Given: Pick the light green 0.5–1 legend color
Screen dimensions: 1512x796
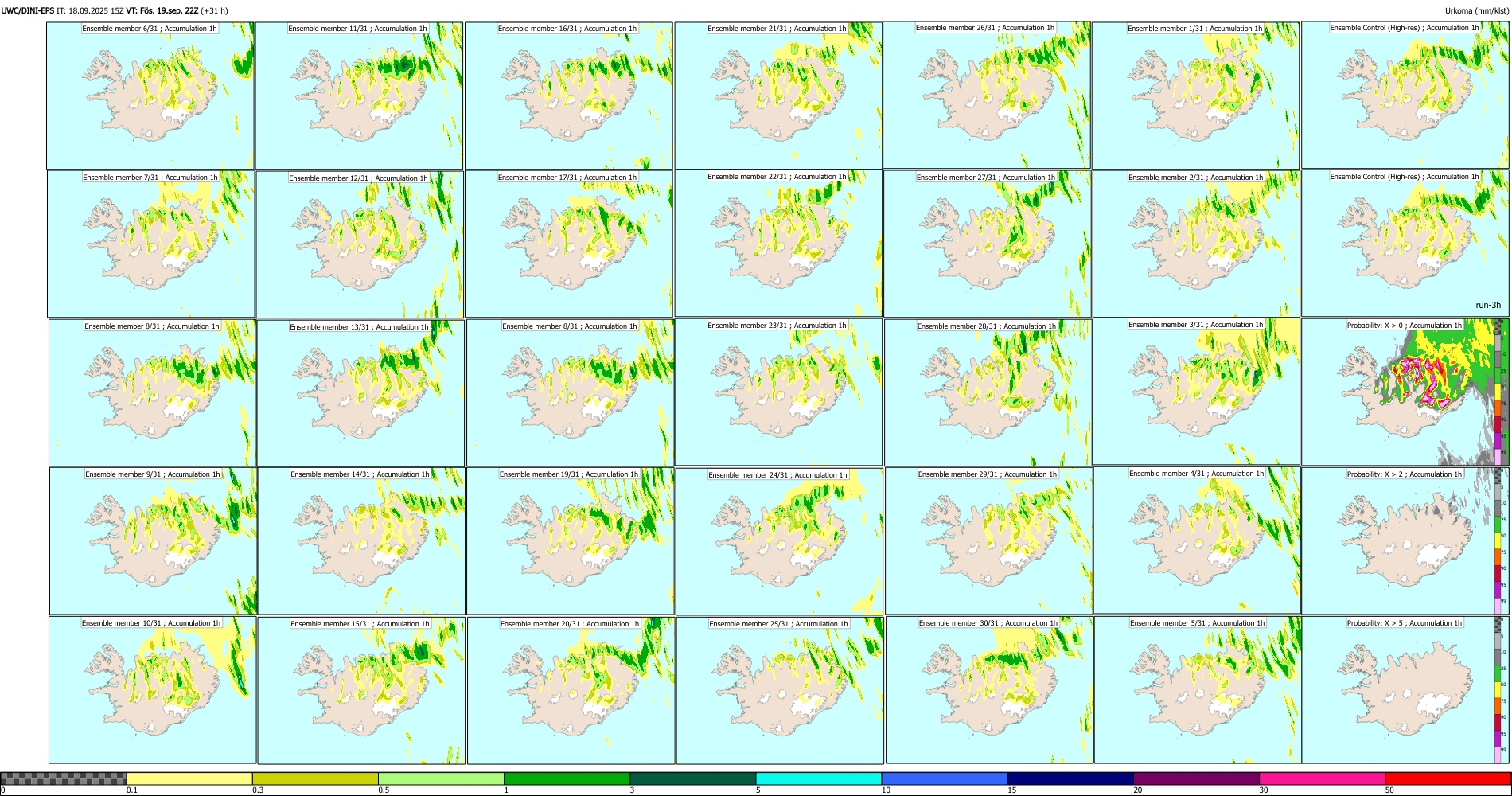Looking at the screenshot, I should (x=441, y=778).
